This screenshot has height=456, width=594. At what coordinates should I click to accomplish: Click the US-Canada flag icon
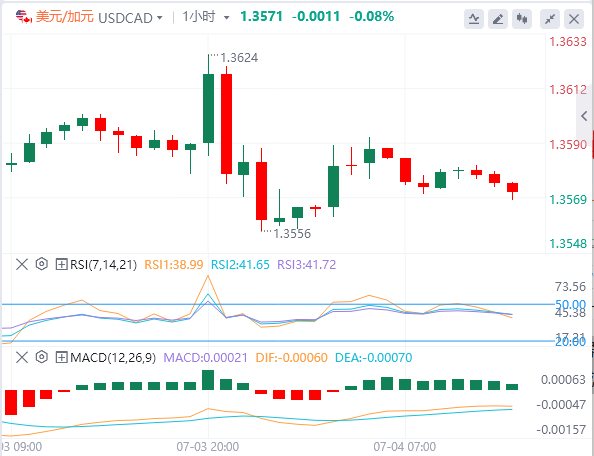23,17
